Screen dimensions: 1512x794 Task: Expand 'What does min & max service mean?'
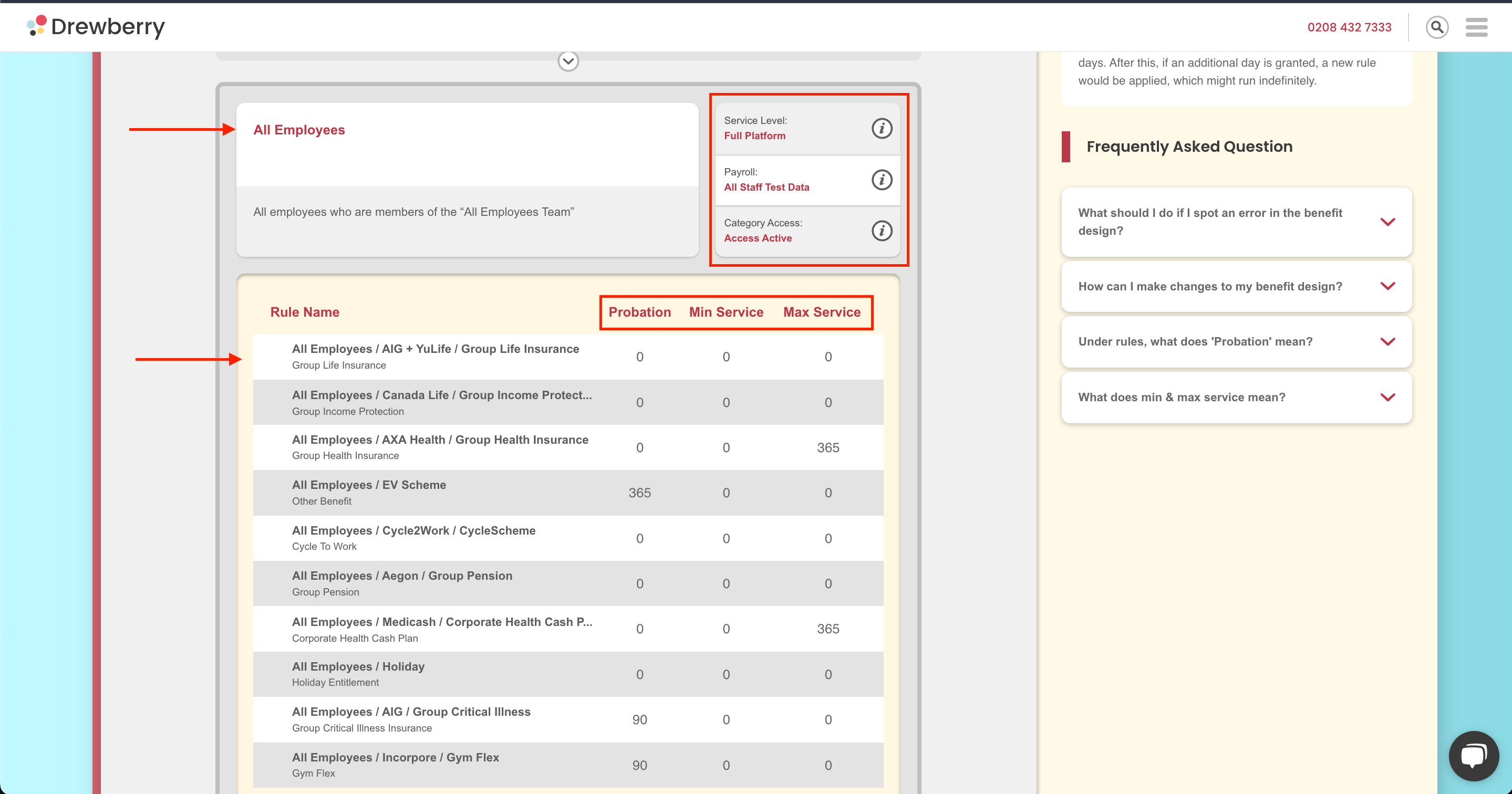pyautogui.click(x=1236, y=398)
